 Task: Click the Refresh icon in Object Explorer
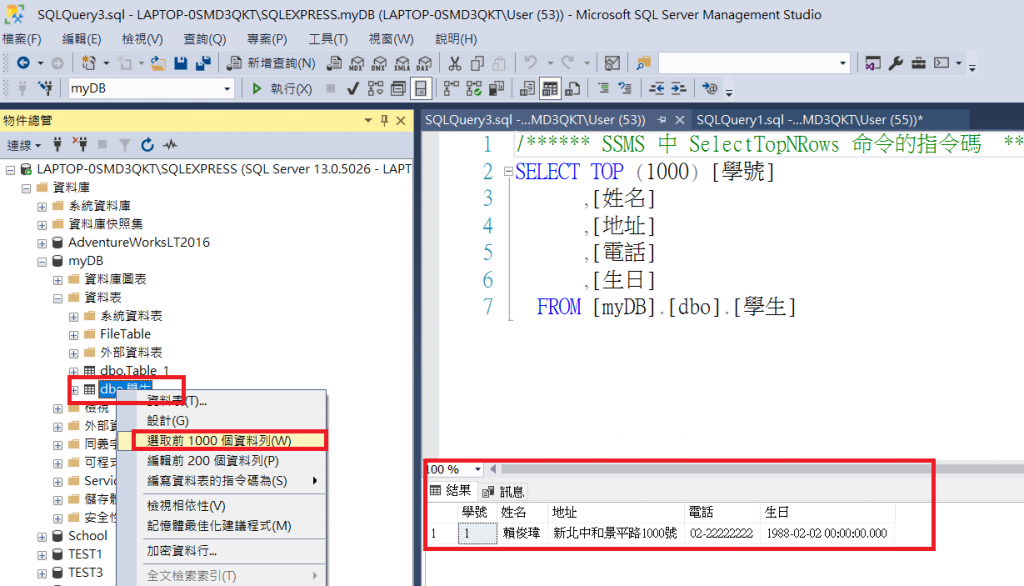tap(148, 144)
